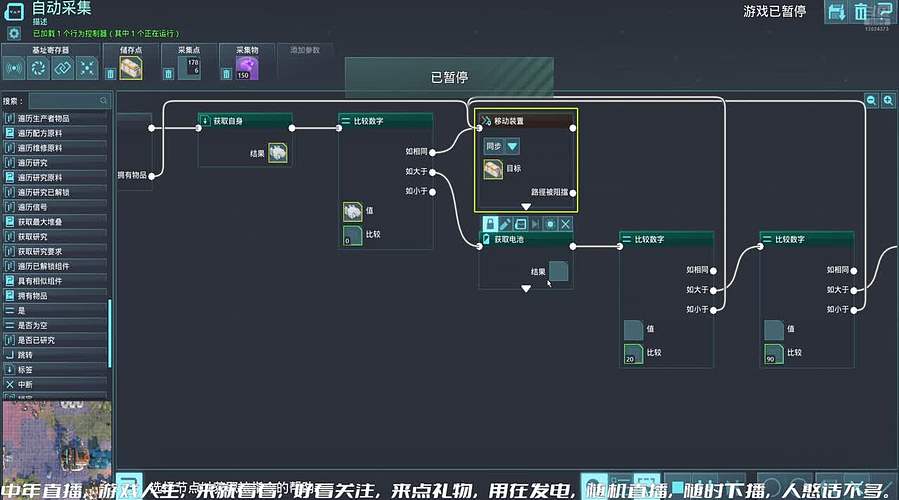The height and width of the screenshot is (500, 899).
Task: Zoom out the node canvas
Action: [871, 101]
